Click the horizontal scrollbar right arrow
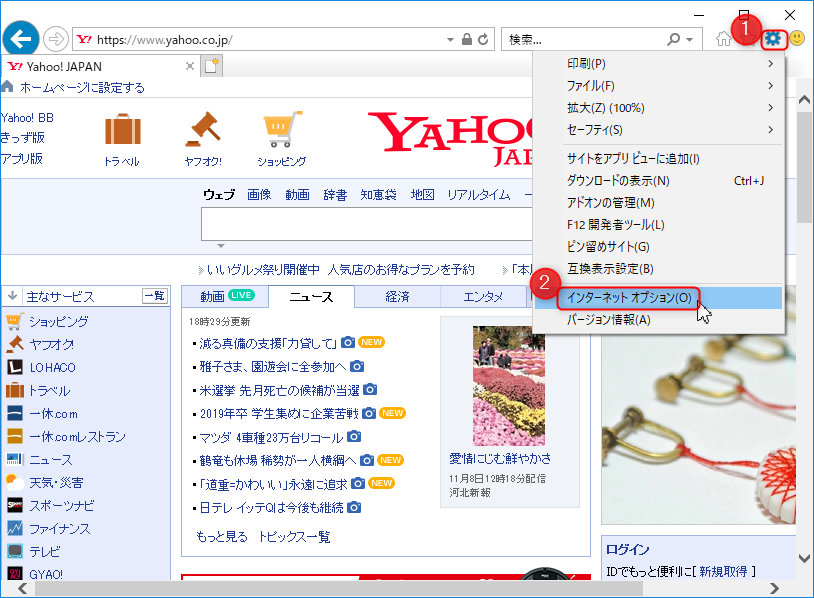 coord(775,588)
